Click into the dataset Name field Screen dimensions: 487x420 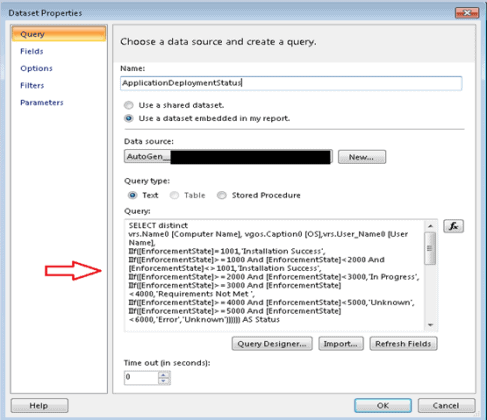pos(291,83)
